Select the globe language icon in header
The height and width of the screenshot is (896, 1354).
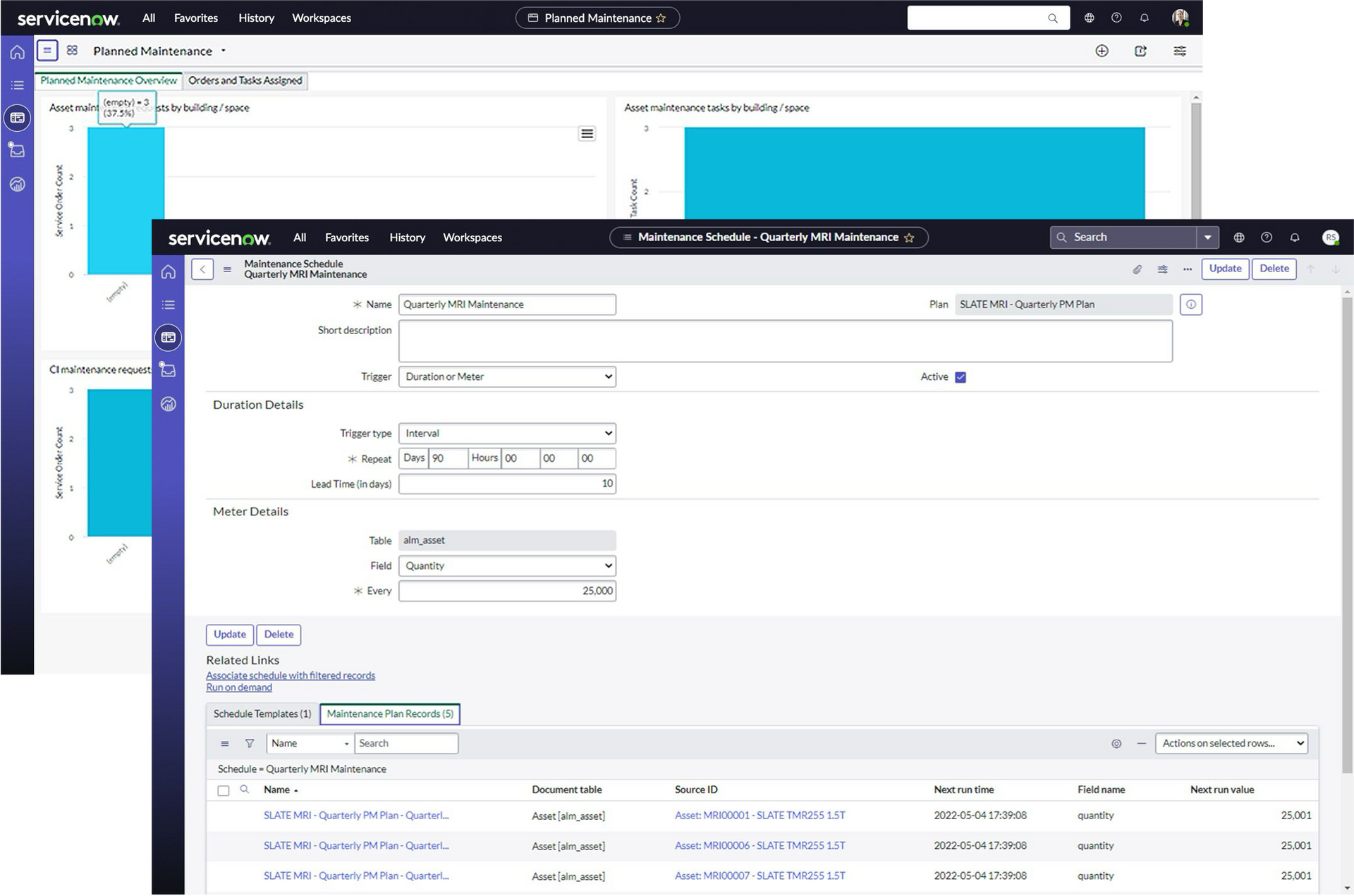(x=1239, y=238)
